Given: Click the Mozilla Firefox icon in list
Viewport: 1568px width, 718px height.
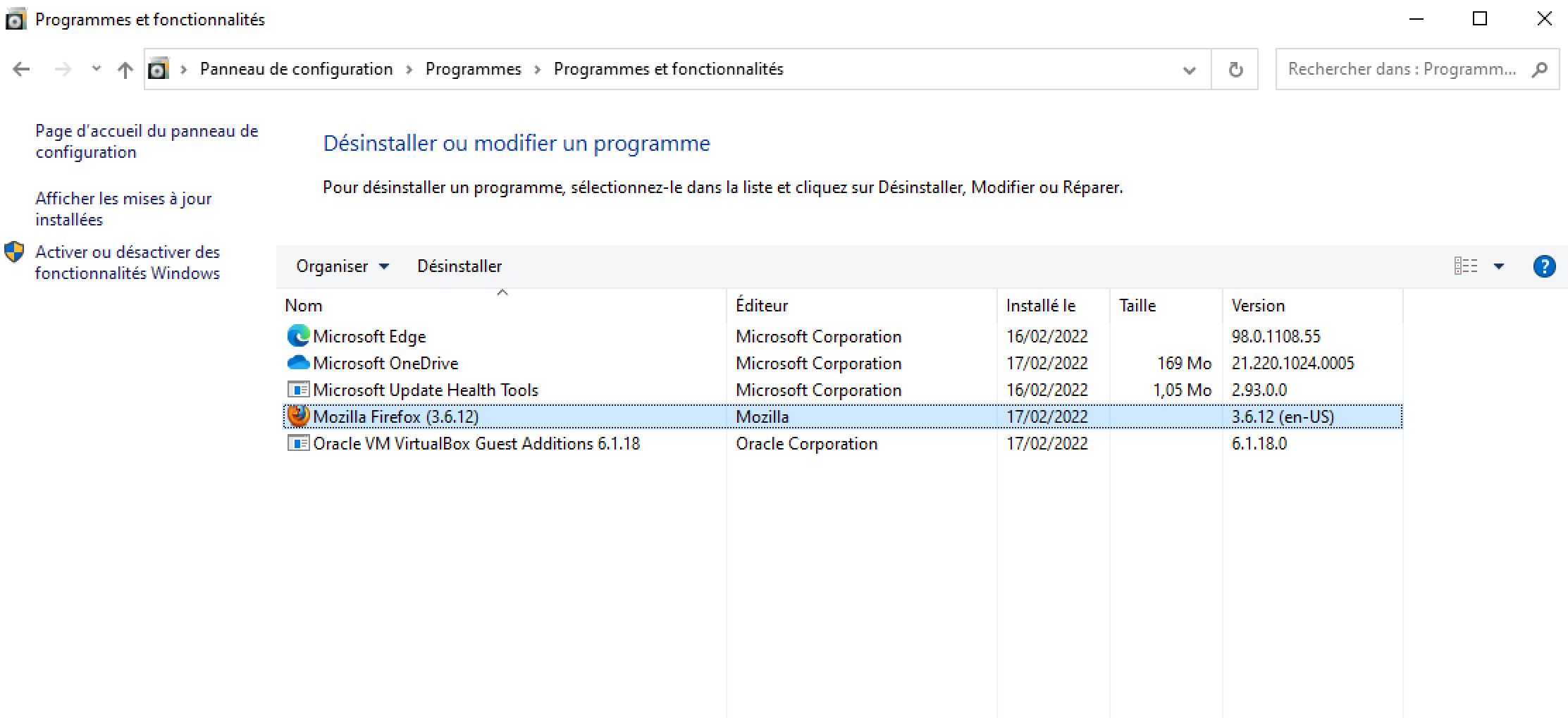Looking at the screenshot, I should pyautogui.click(x=298, y=416).
